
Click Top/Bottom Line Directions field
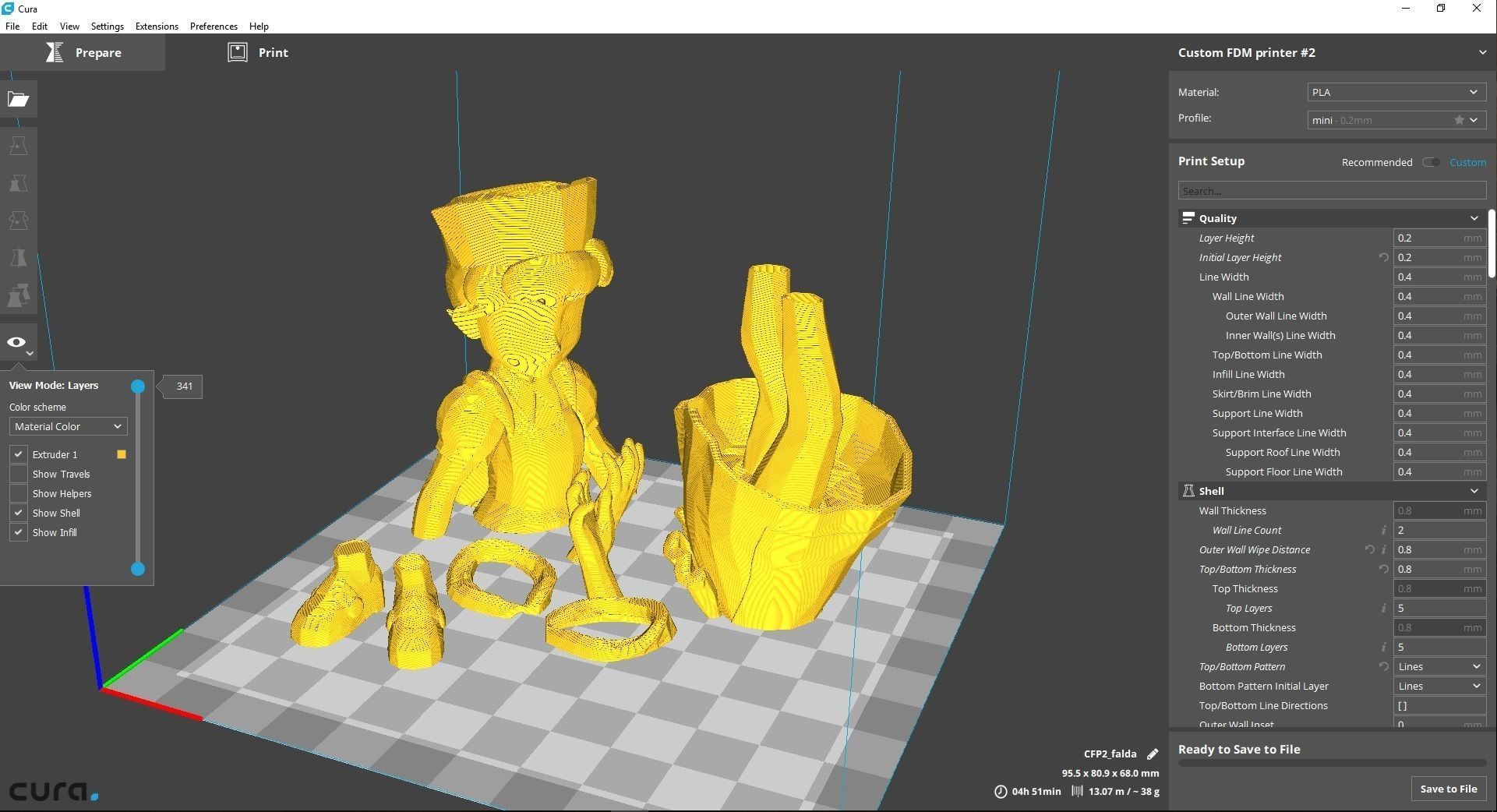pyautogui.click(x=1439, y=705)
